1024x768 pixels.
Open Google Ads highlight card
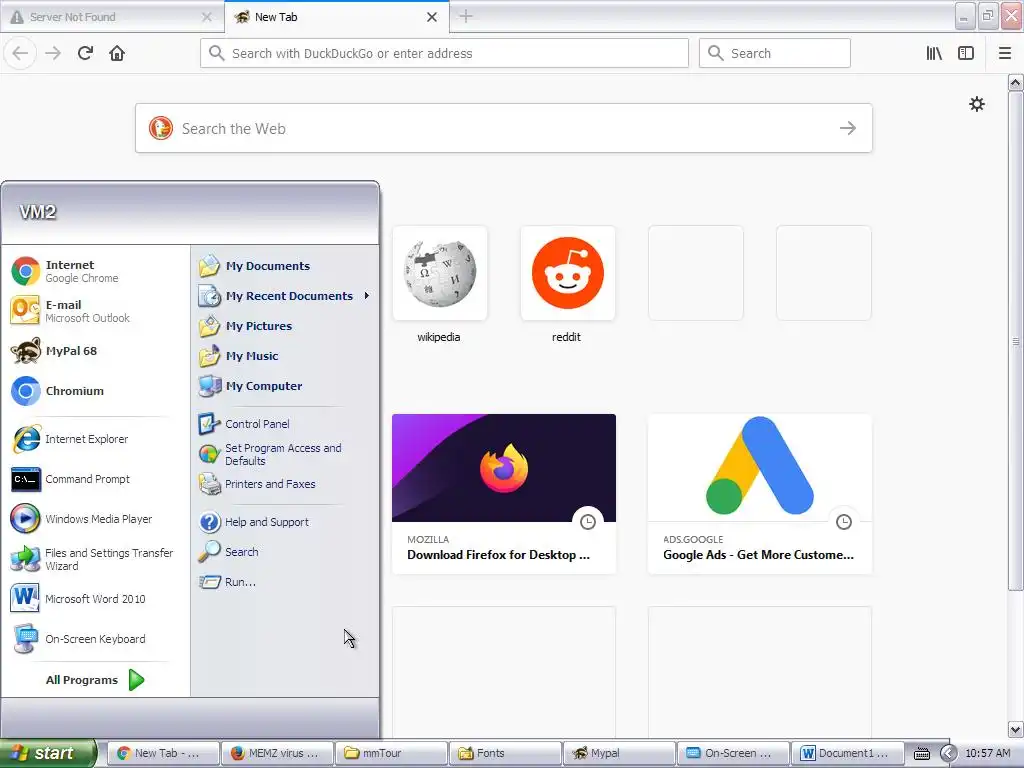760,494
